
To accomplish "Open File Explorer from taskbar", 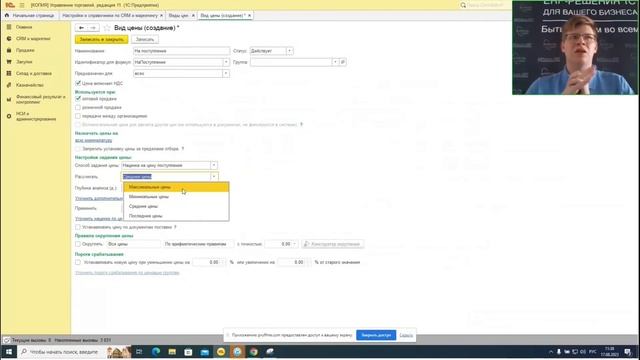I will 172,351.
